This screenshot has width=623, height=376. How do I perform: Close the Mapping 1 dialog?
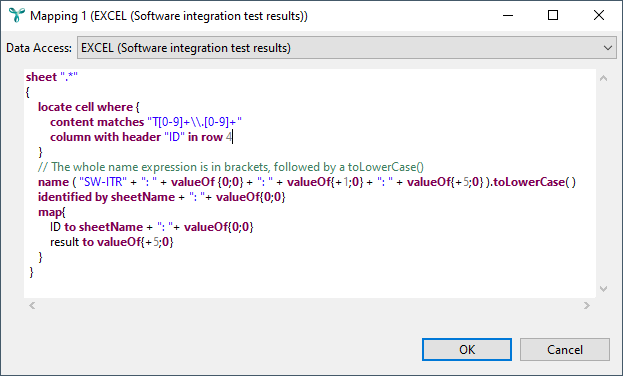tap(599, 16)
